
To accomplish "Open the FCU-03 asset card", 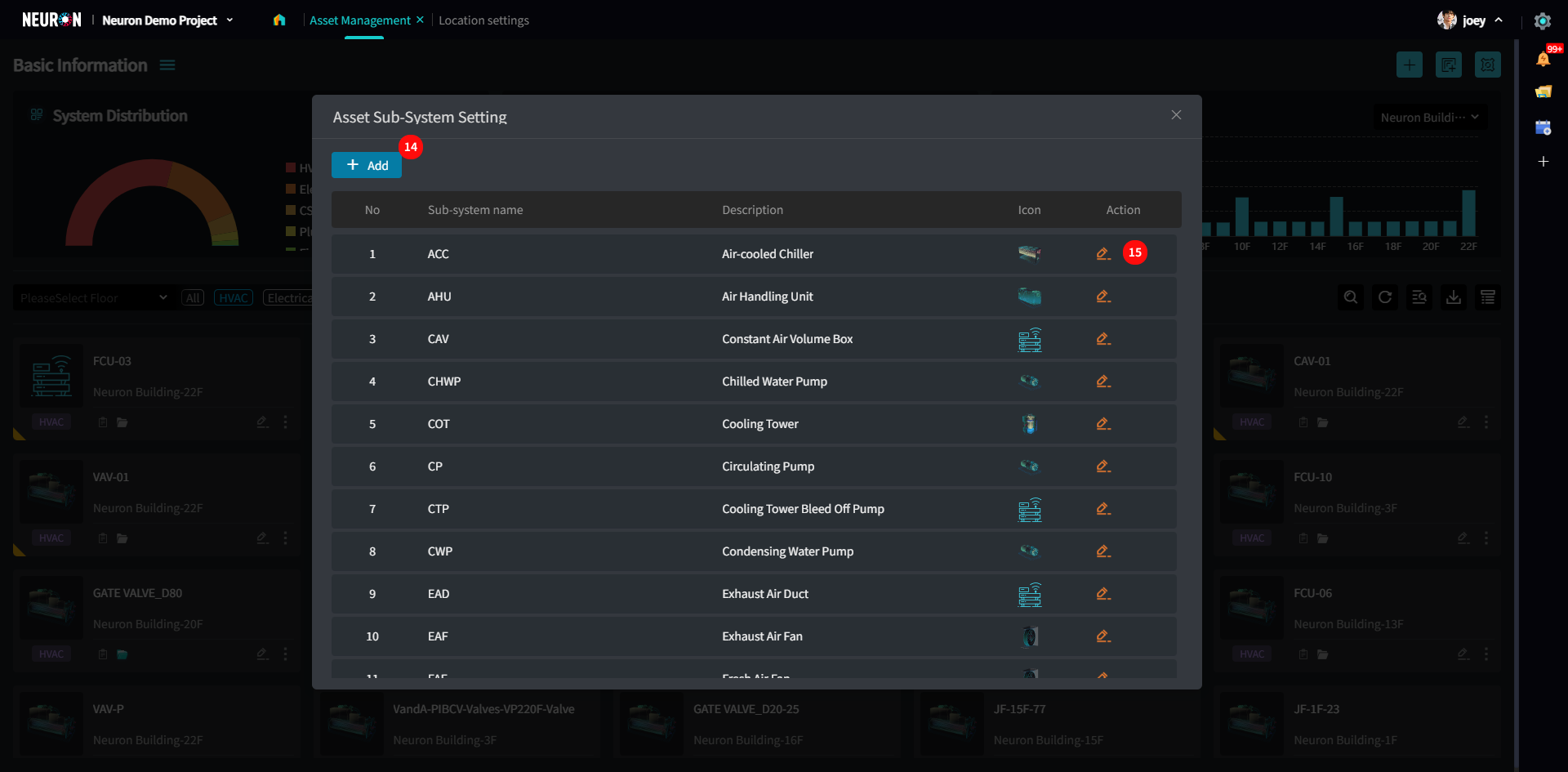I will [x=157, y=389].
